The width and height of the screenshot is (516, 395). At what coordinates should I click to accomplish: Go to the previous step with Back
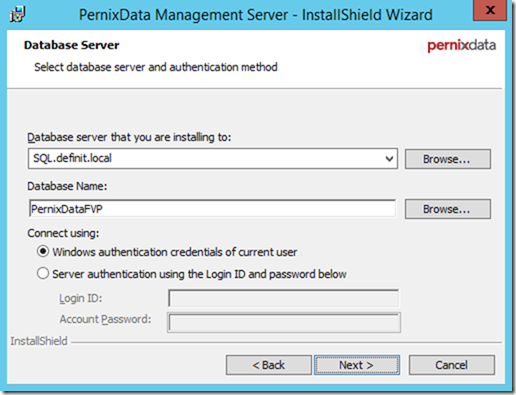pyautogui.click(x=269, y=365)
